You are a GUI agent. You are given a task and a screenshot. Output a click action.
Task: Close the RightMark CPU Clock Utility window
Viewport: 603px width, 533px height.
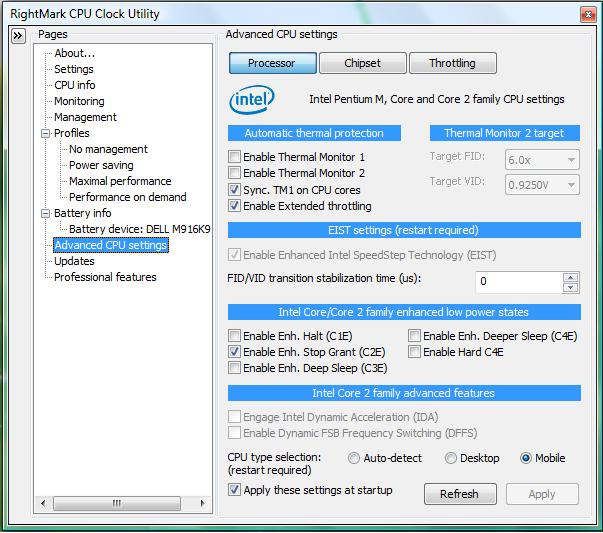[588, 15]
